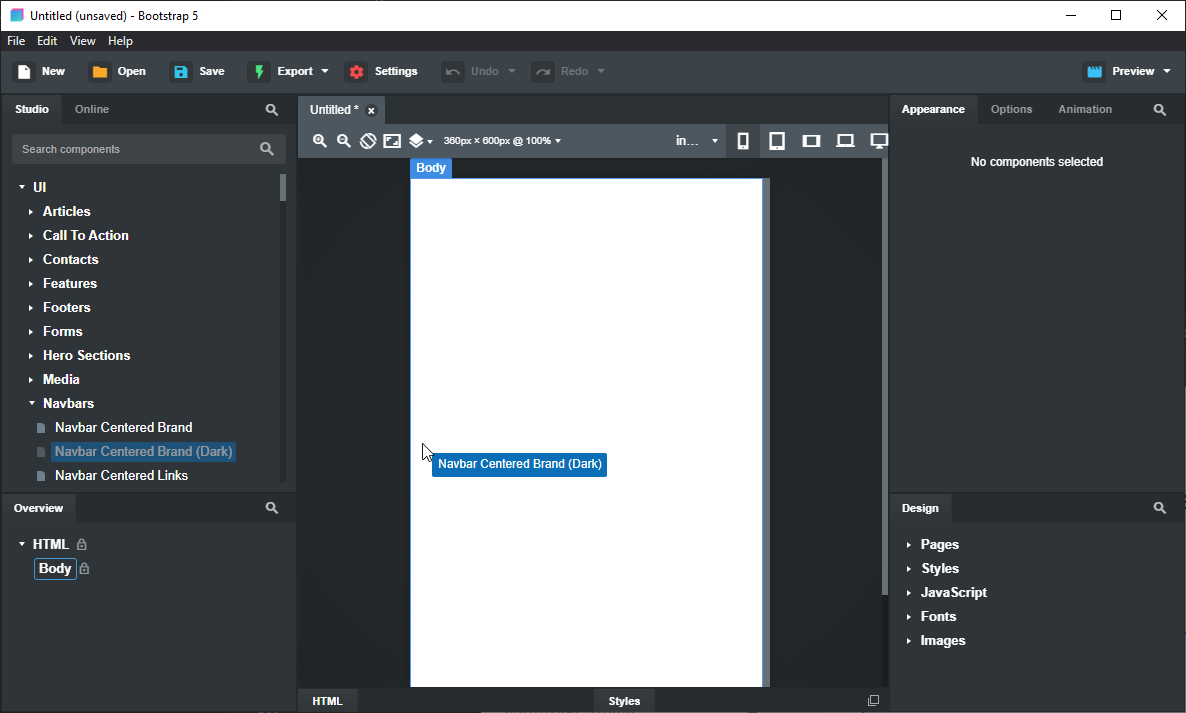The height and width of the screenshot is (713, 1186).
Task: Click the fit-to-screen canvas icon
Action: click(x=392, y=141)
